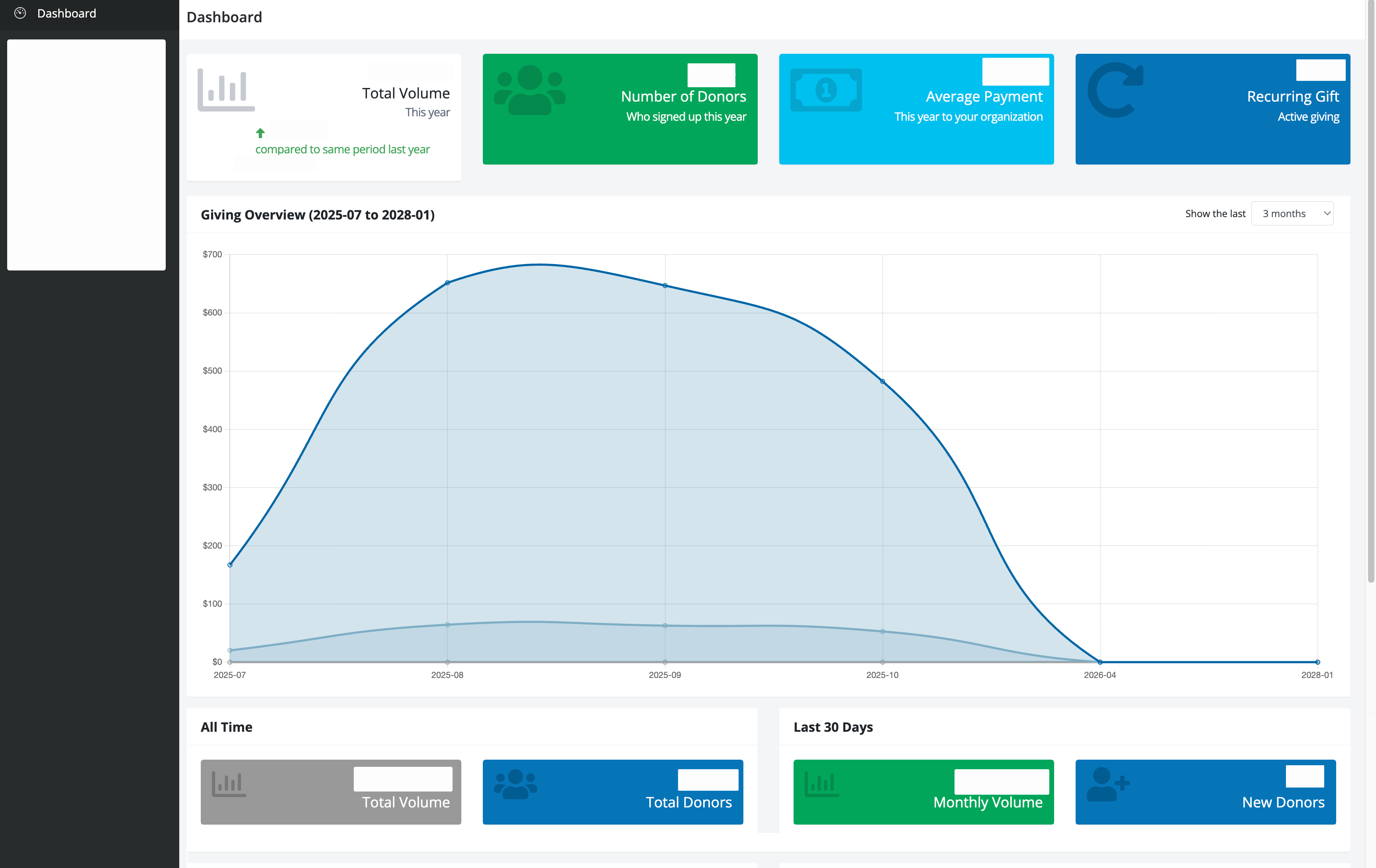This screenshot has height=868, width=1376.
Task: Click the gray All Time bar chart icon
Action: (229, 784)
